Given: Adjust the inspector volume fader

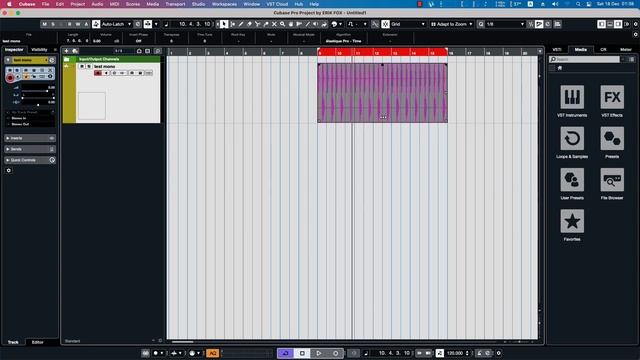Looking at the screenshot, I should tap(39, 91).
